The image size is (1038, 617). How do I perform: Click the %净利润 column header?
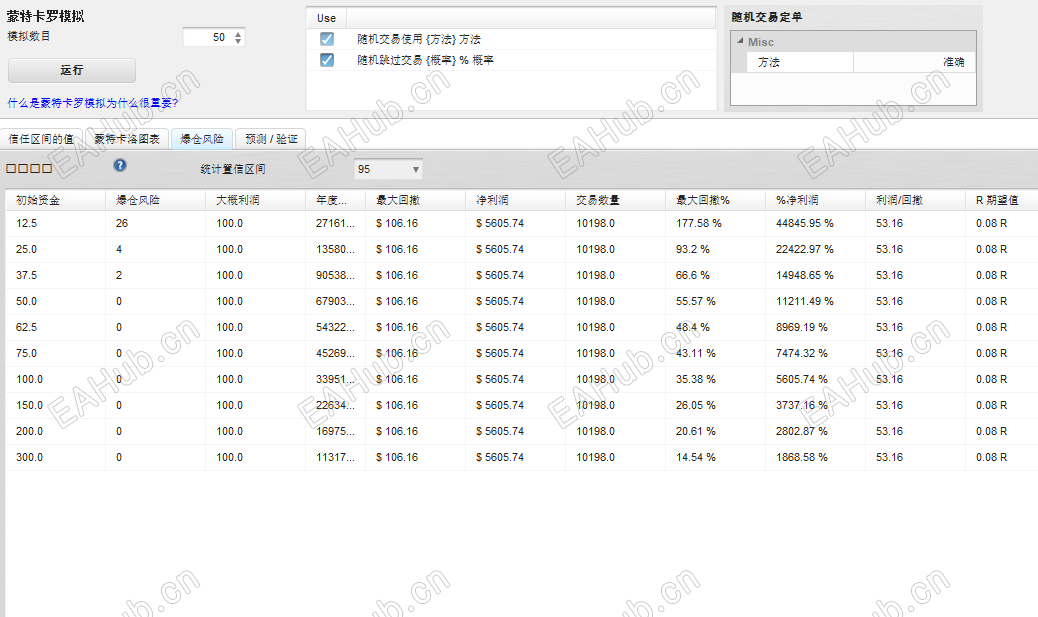tap(816, 200)
